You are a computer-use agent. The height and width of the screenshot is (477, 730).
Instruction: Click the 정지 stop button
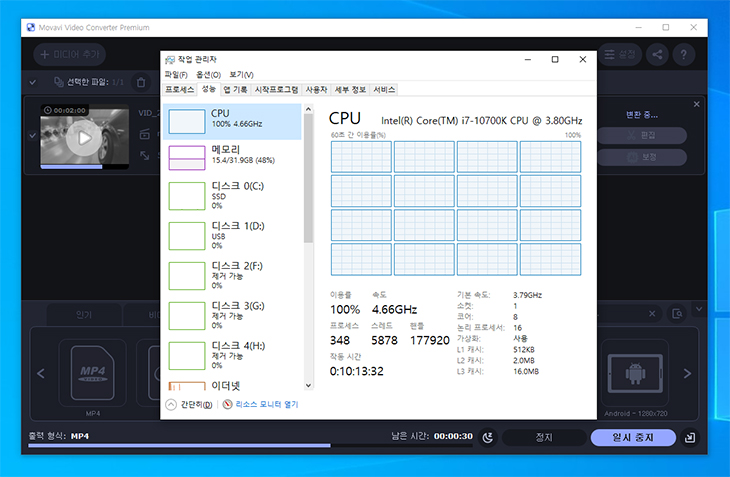[x=544, y=437]
